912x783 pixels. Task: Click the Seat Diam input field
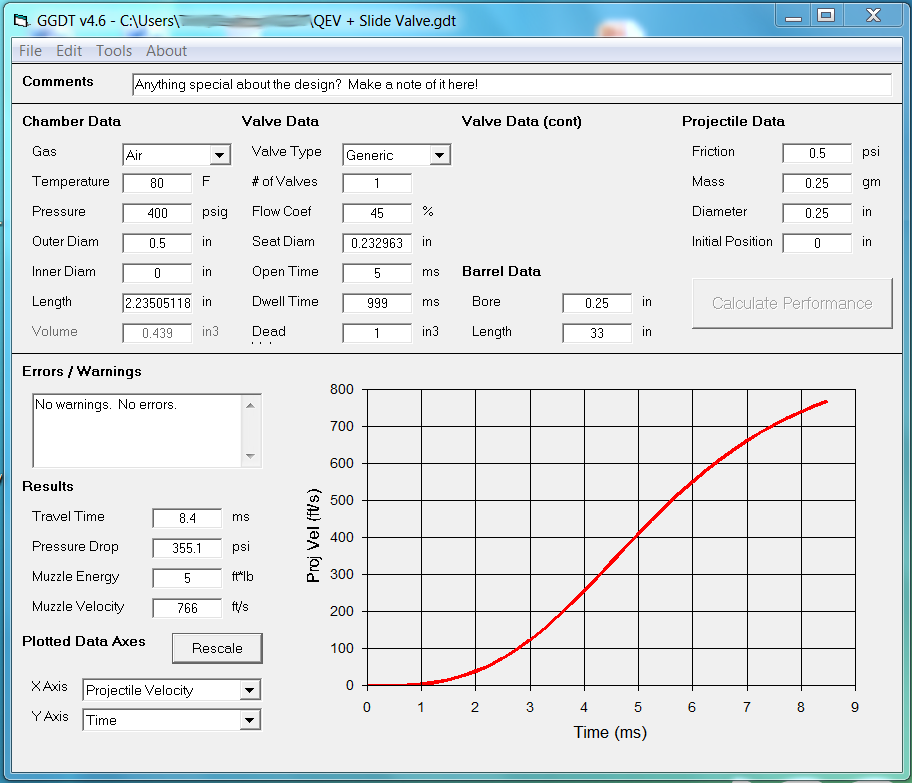(x=377, y=243)
